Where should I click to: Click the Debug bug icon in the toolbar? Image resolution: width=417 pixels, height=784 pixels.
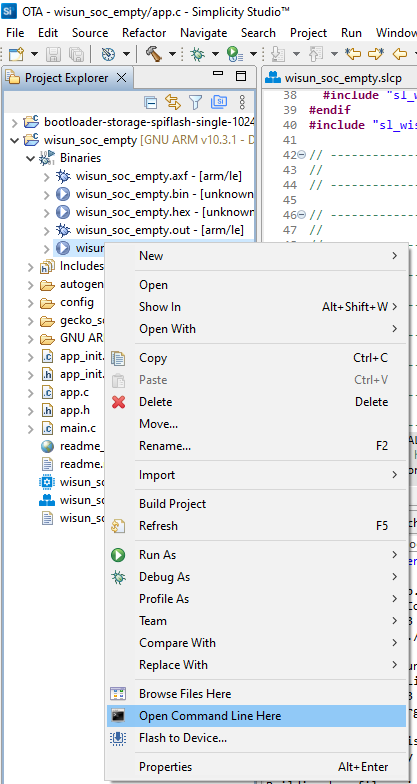pos(198,54)
